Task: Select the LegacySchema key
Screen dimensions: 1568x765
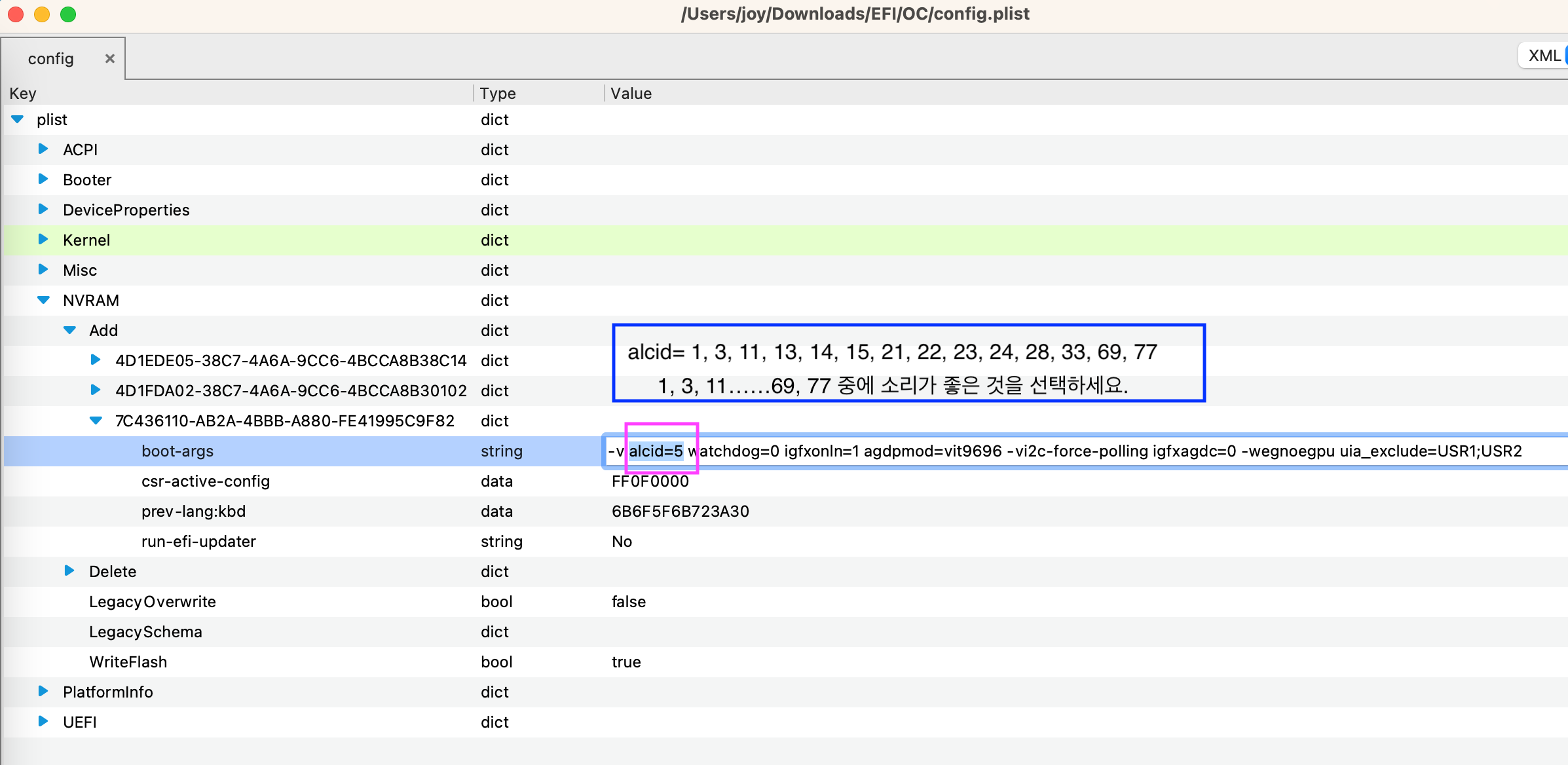Action: pyautogui.click(x=145, y=632)
